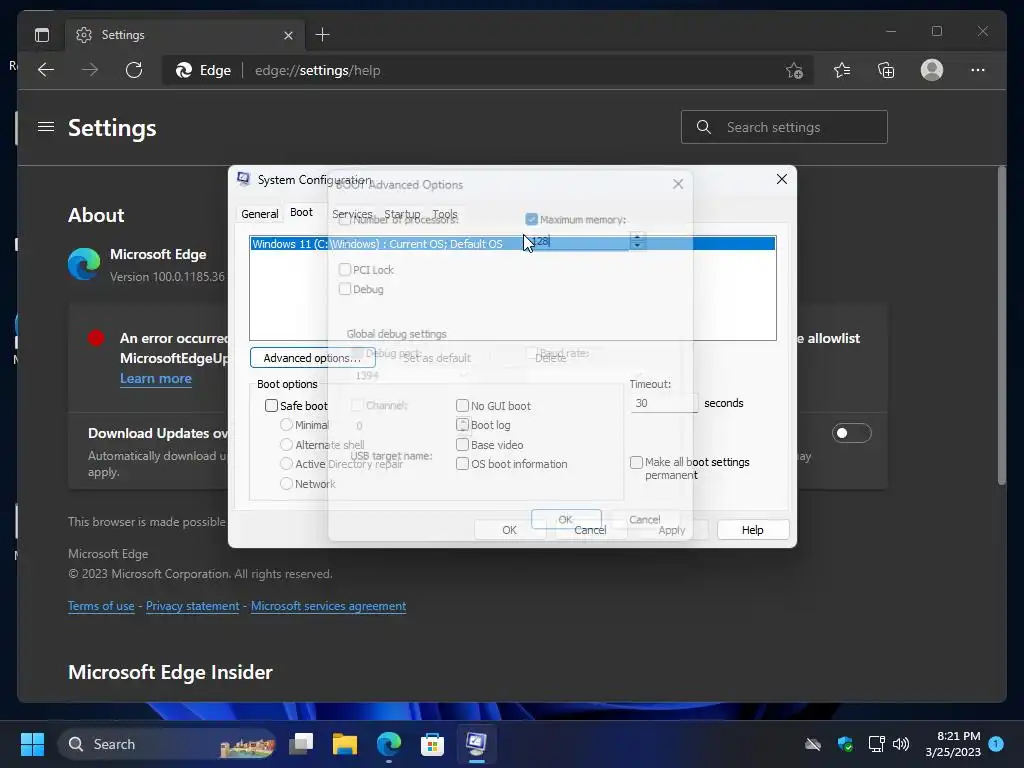1024x768 pixels.
Task: Check the Base video option
Action: (x=462, y=445)
